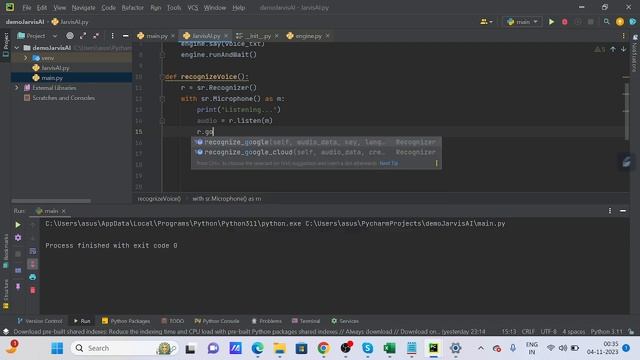Select JarvisAI.py in the project tree
The width and height of the screenshot is (640, 360).
pyautogui.click(x=55, y=68)
